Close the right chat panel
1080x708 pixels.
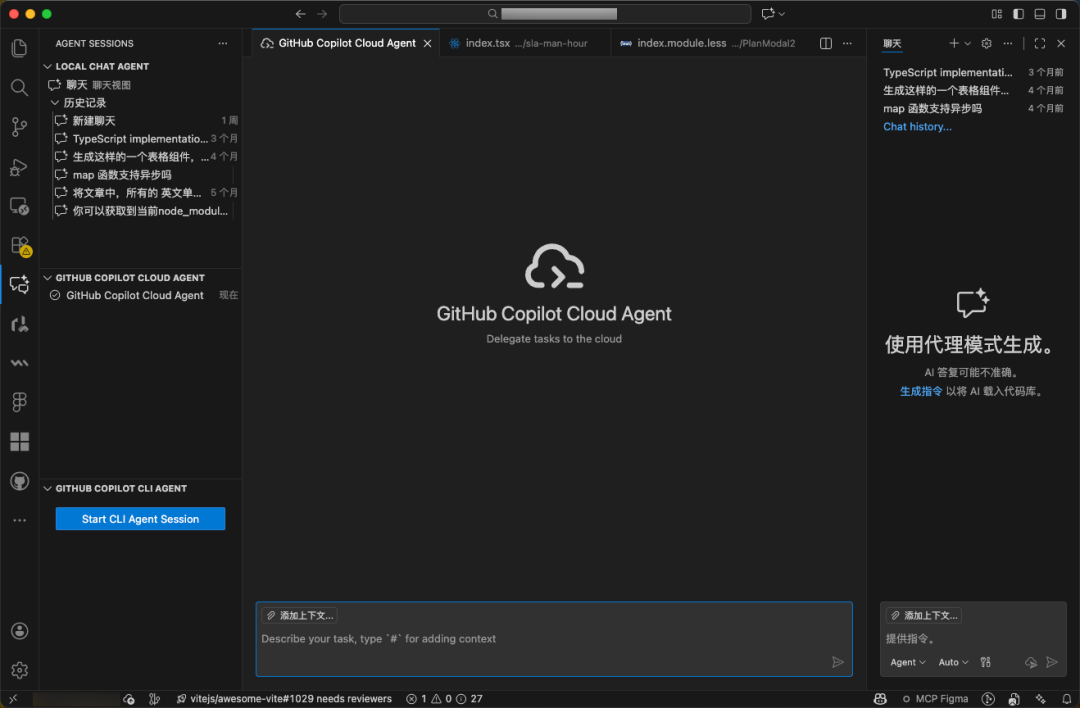coord(1061,43)
